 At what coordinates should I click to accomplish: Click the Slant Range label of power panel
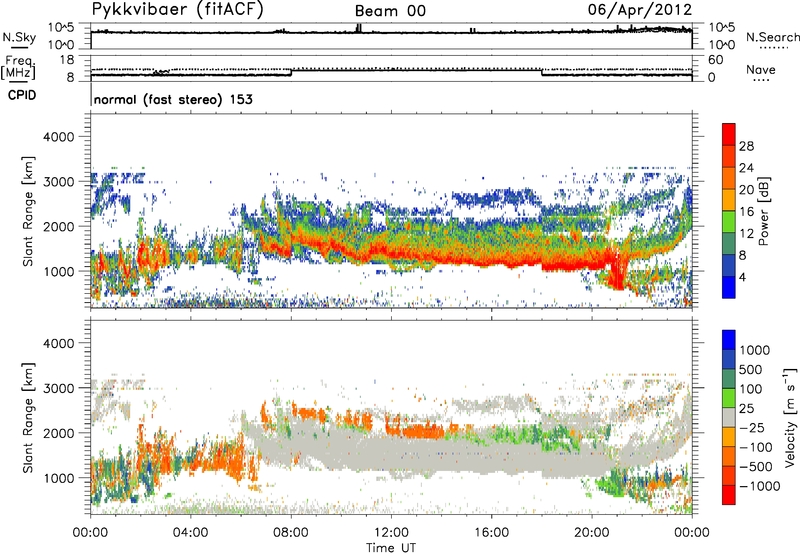point(28,211)
